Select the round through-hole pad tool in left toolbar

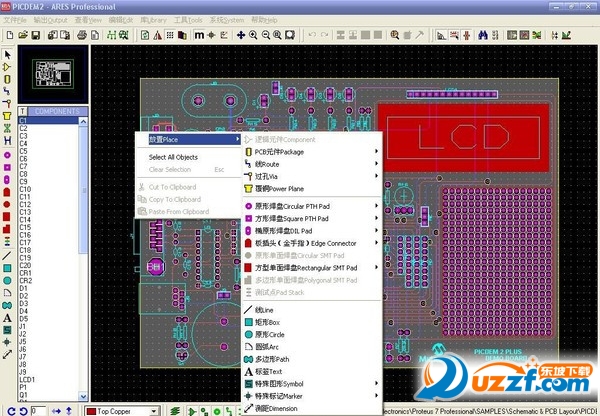point(7,155)
